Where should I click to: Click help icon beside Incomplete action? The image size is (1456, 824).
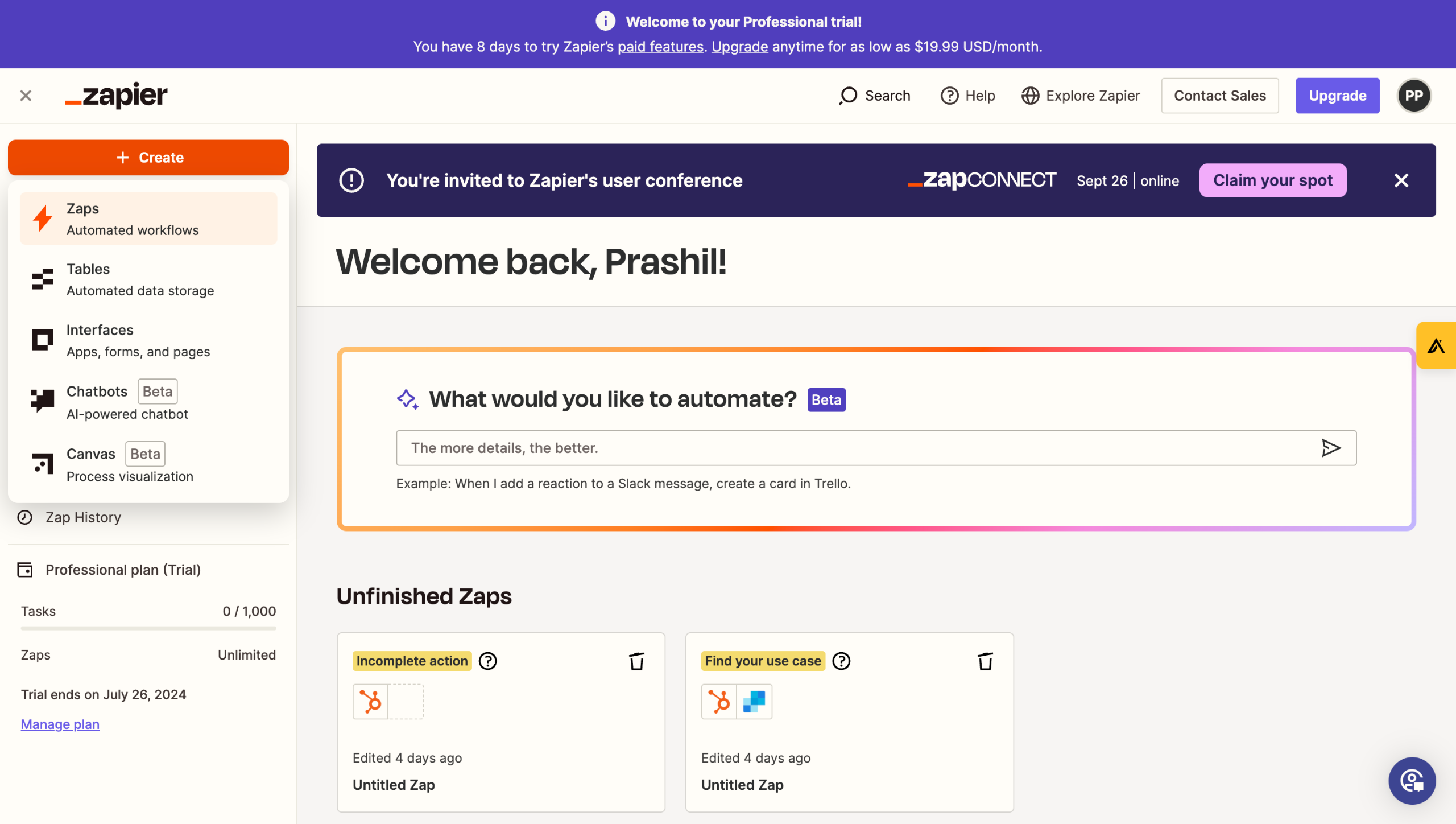click(487, 661)
